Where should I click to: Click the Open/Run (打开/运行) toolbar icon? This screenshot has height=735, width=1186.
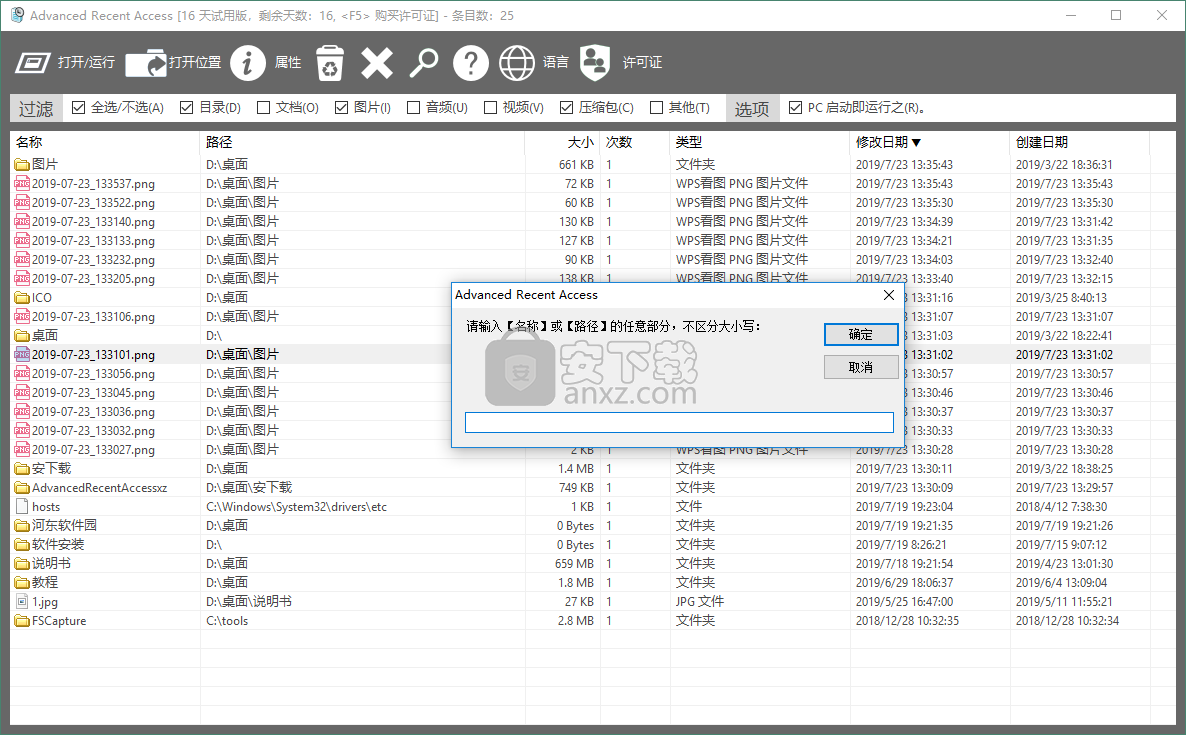click(x=33, y=63)
